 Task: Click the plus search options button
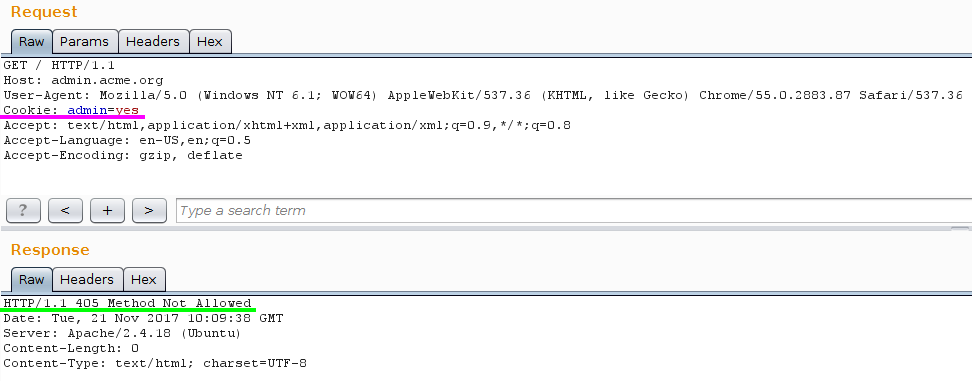point(107,211)
